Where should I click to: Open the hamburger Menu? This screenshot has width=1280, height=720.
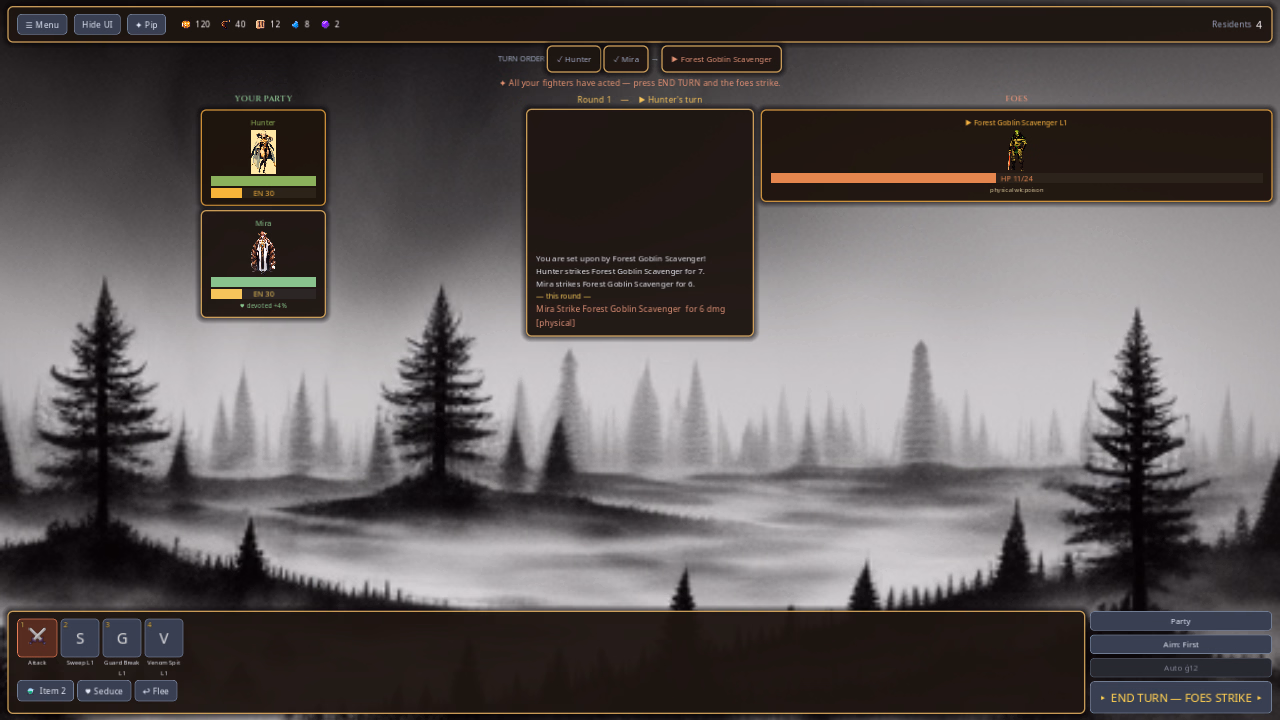pos(42,24)
